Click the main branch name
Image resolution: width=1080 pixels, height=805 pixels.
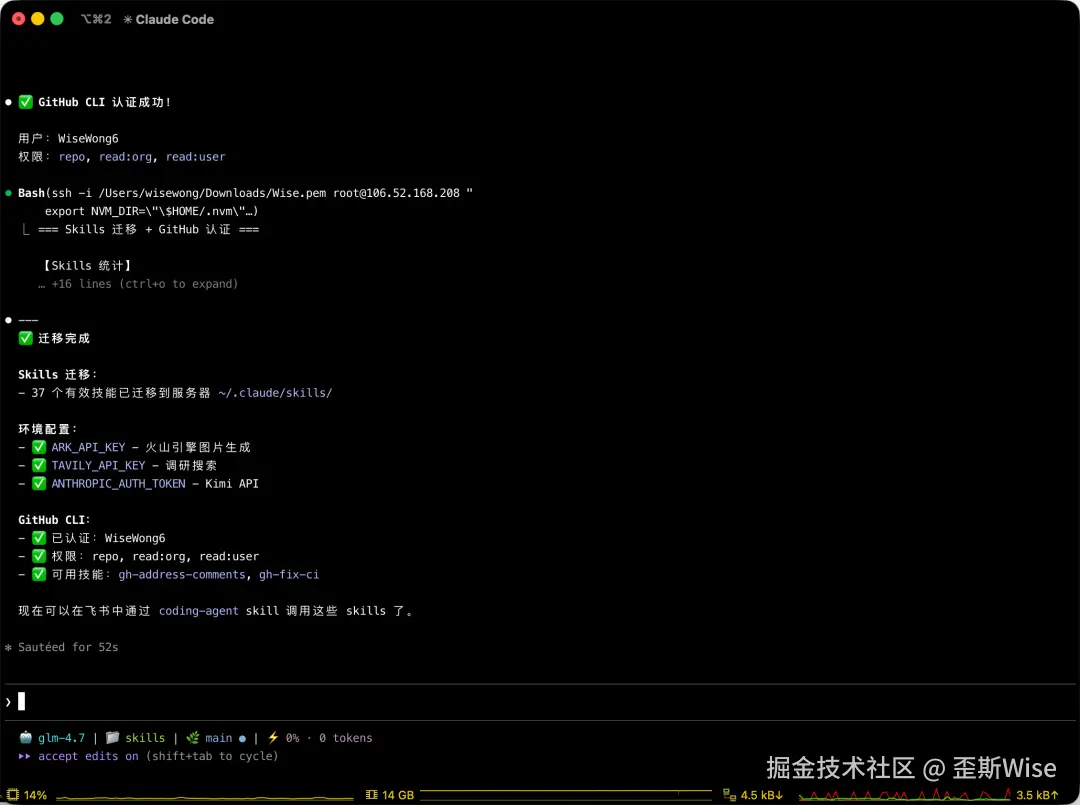(x=218, y=738)
